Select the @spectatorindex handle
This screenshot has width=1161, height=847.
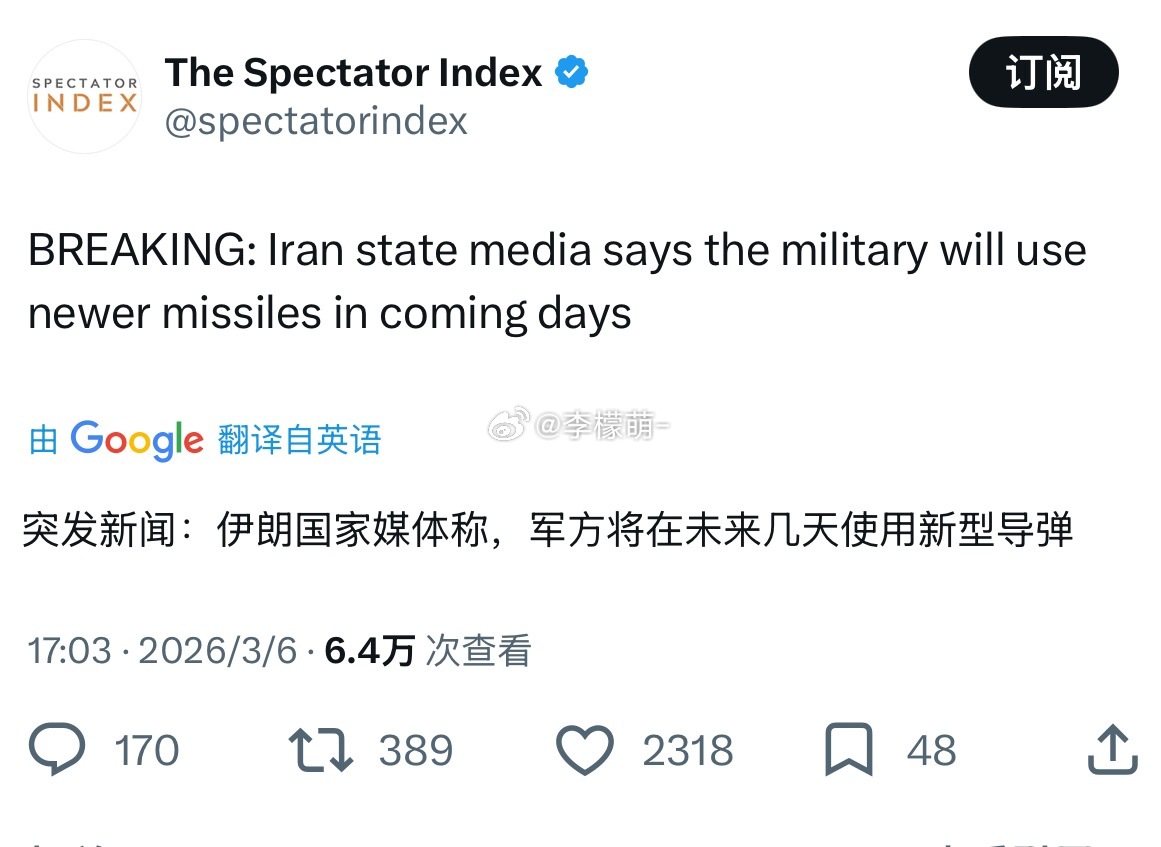318,121
